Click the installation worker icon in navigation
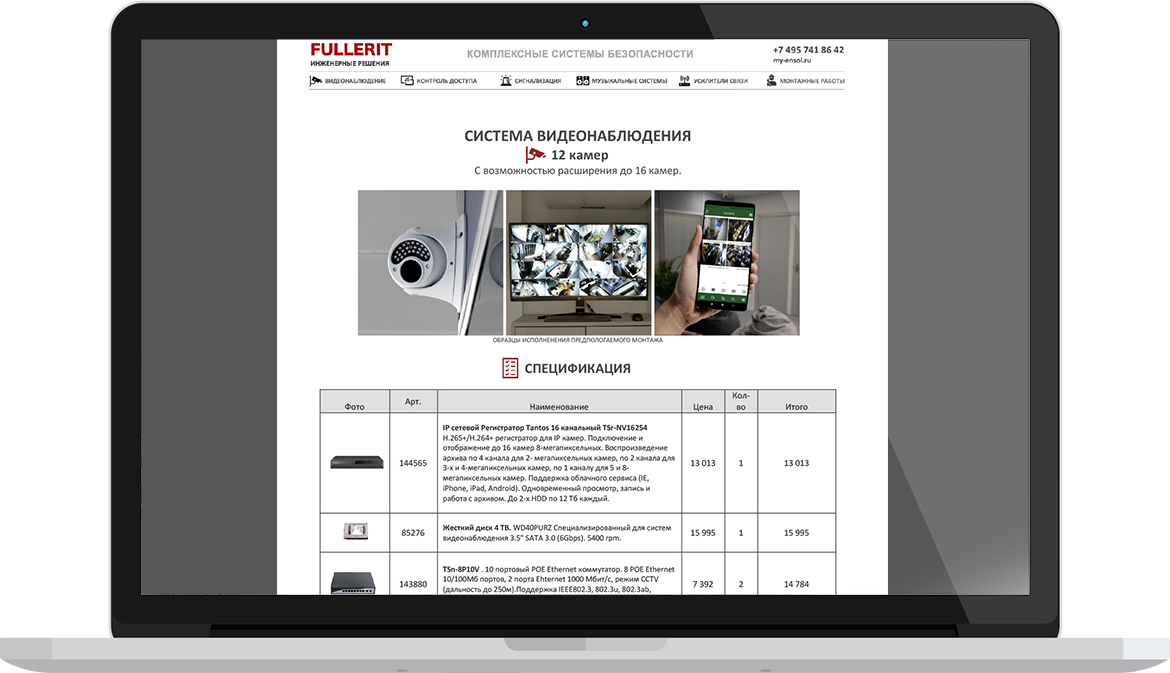1170x673 pixels. (x=772, y=81)
